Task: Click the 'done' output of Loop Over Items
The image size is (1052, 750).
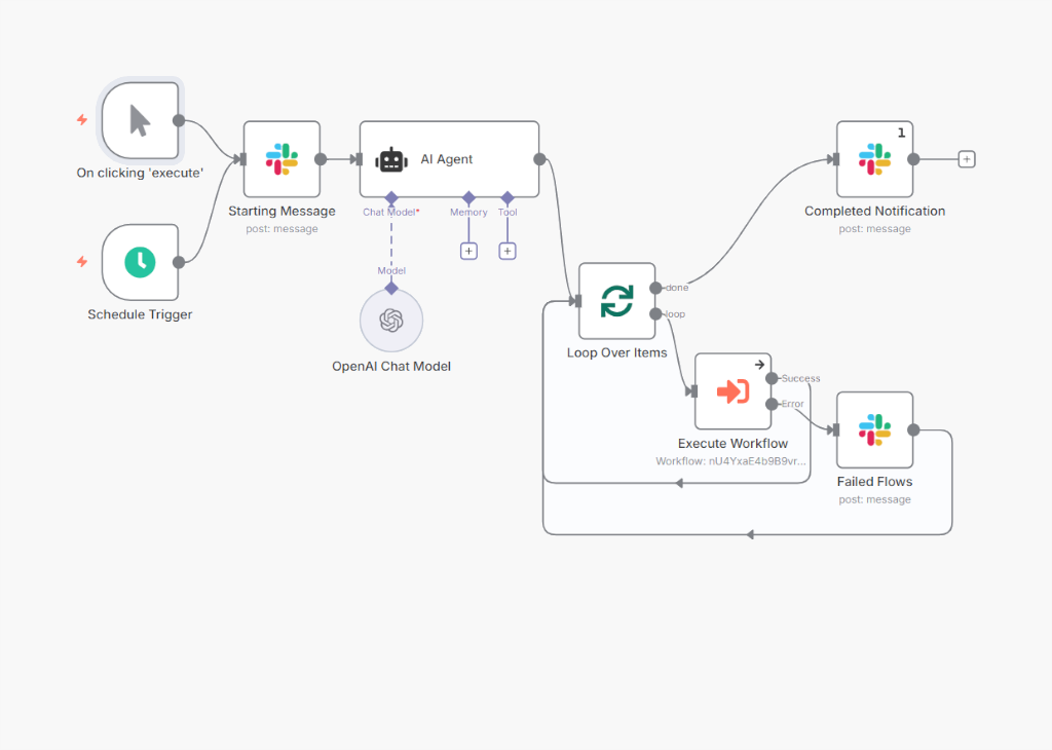Action: [x=655, y=288]
